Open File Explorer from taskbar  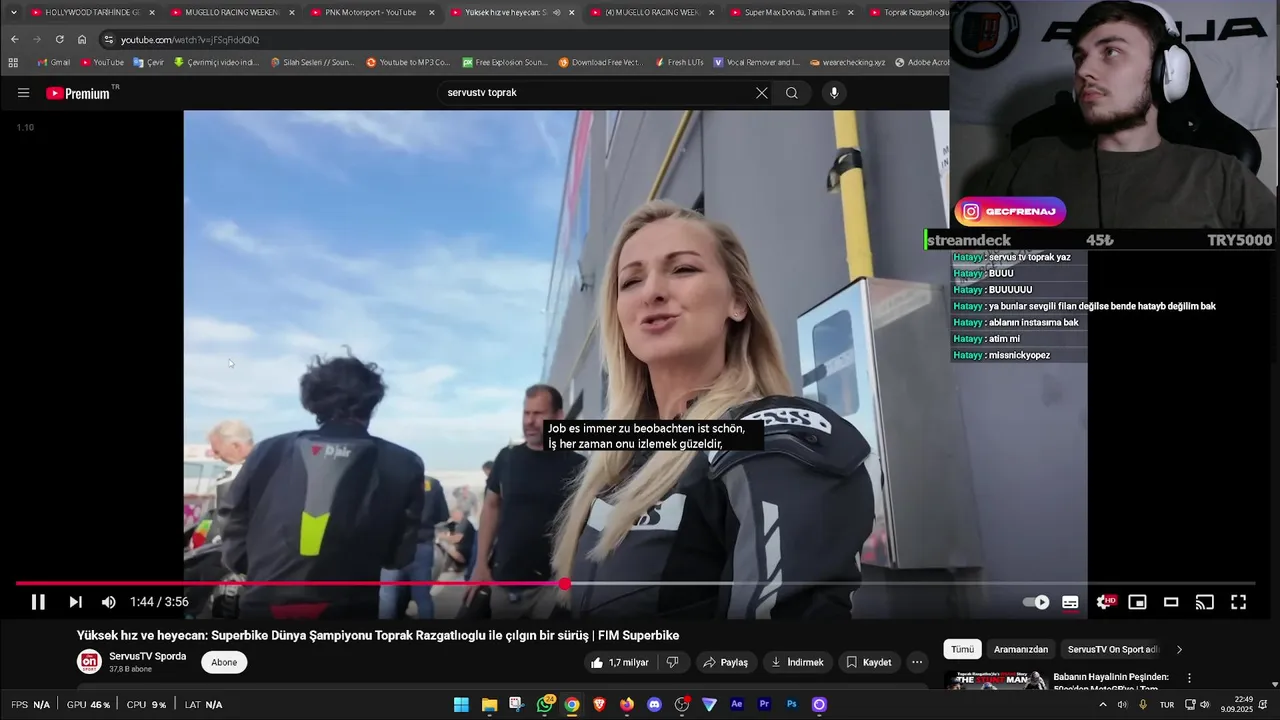(x=489, y=705)
